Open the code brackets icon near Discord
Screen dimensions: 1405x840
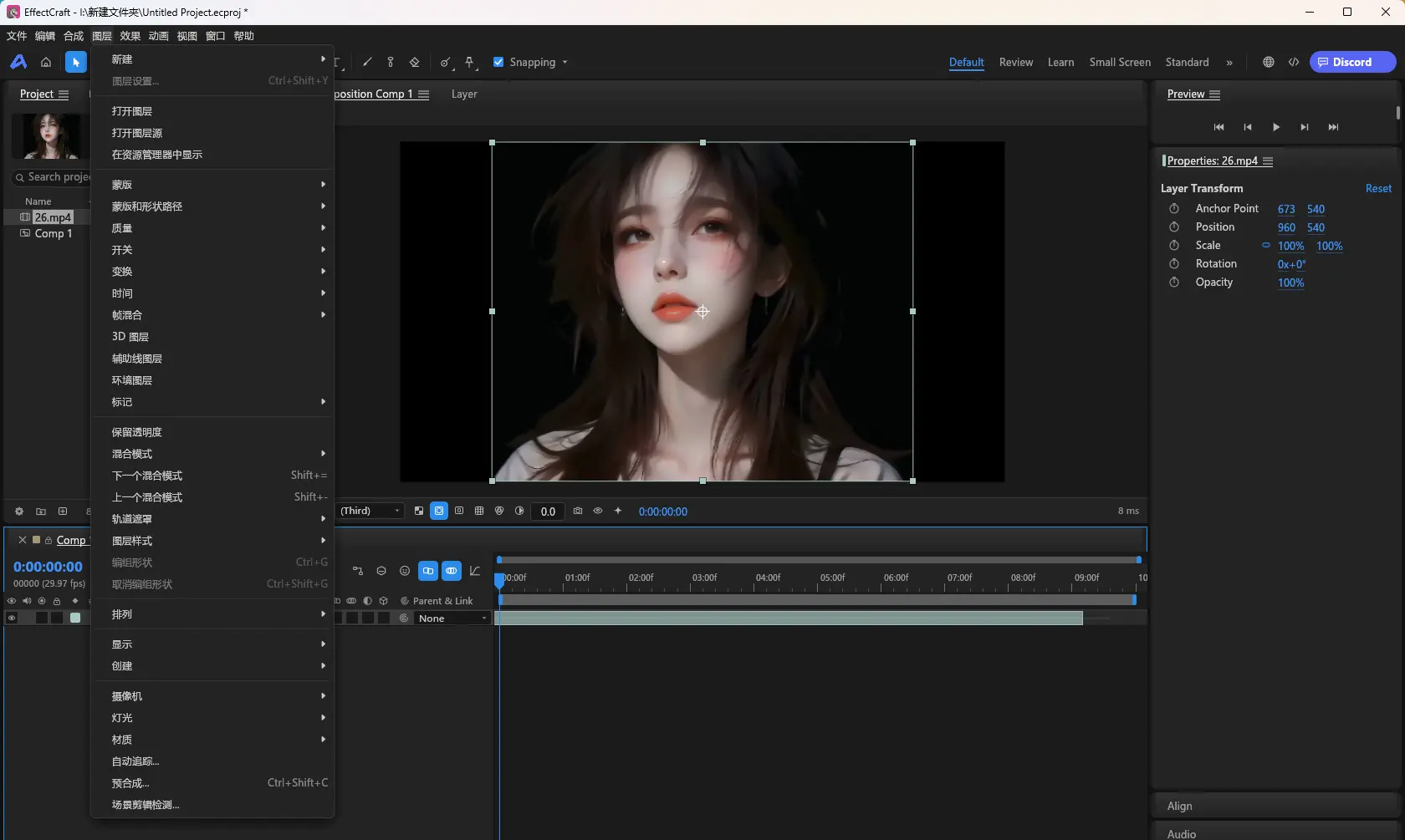coord(1294,62)
